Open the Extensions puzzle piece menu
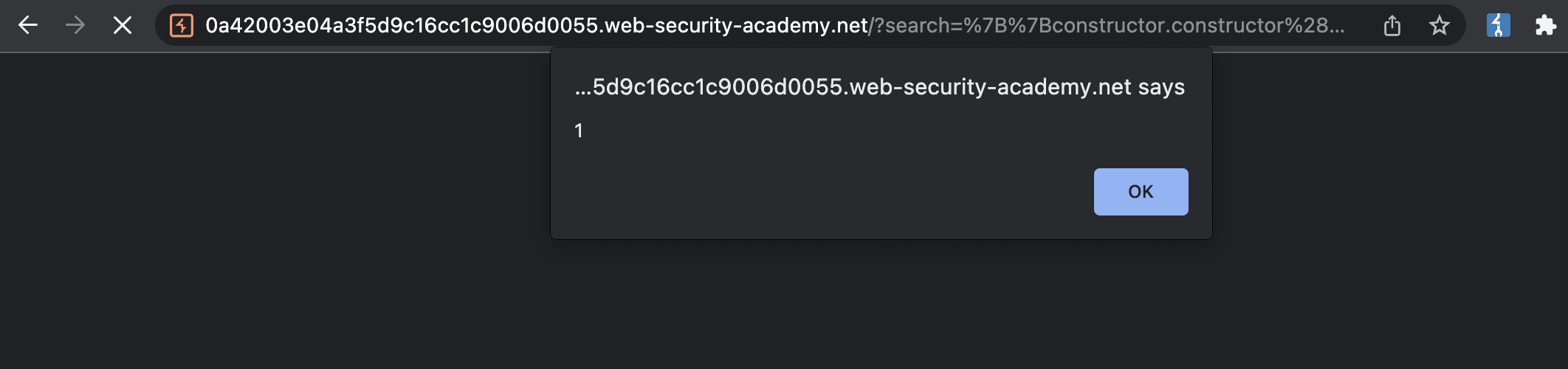The height and width of the screenshot is (369, 1568). click(1545, 26)
